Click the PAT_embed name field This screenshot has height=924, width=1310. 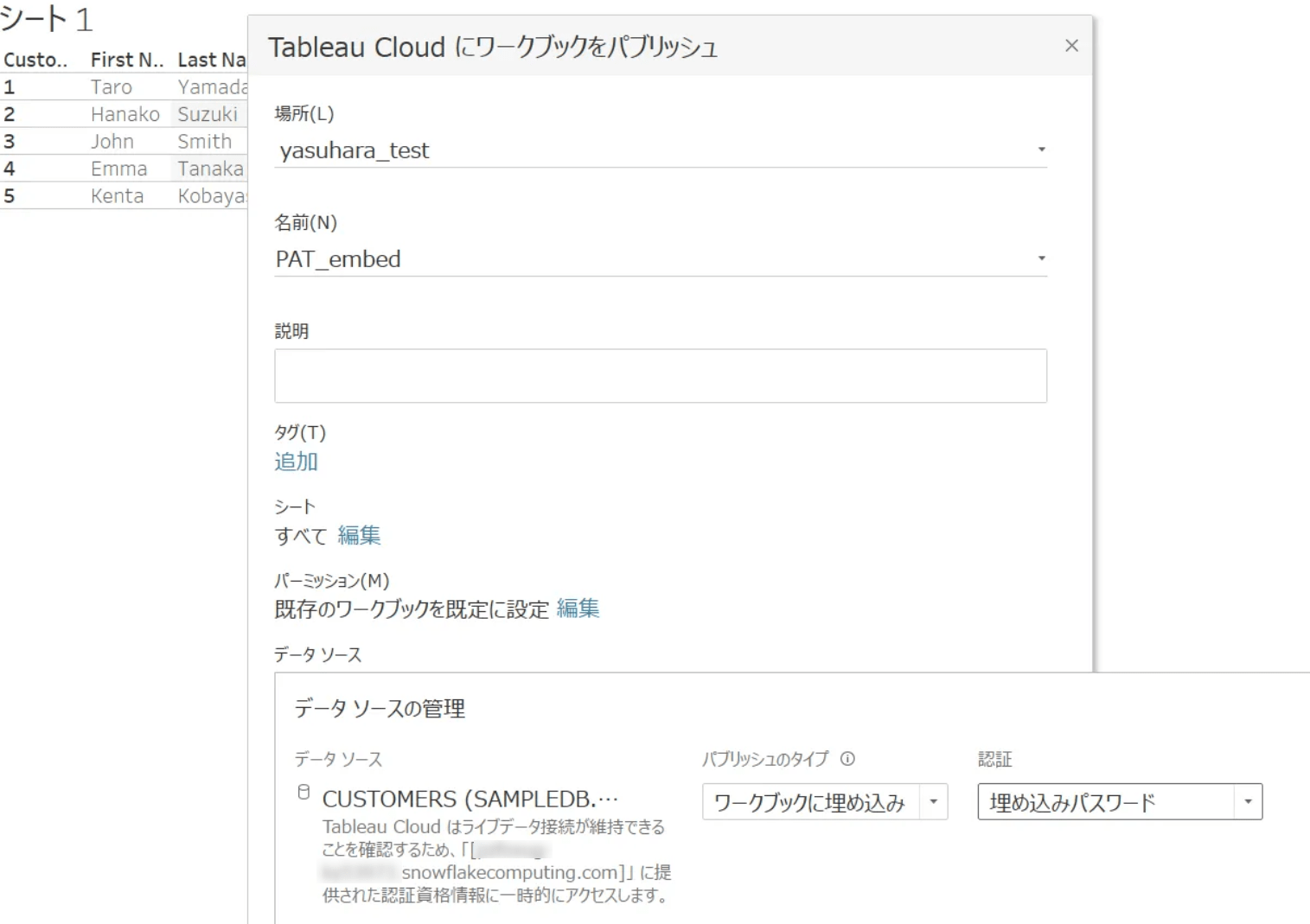coord(661,259)
